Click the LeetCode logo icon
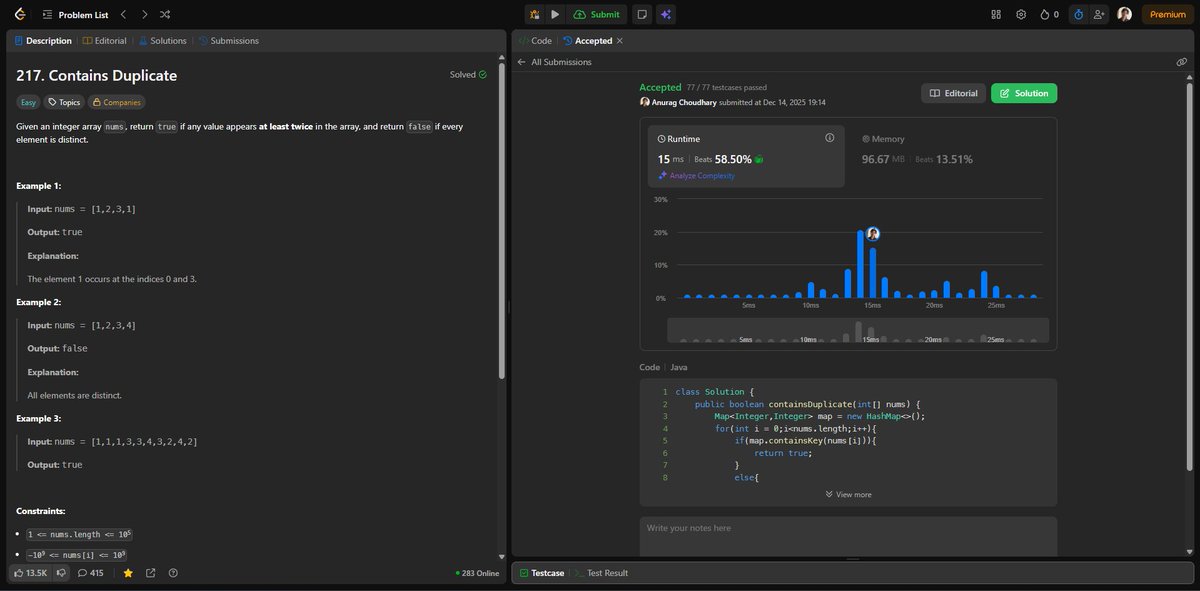 point(22,14)
